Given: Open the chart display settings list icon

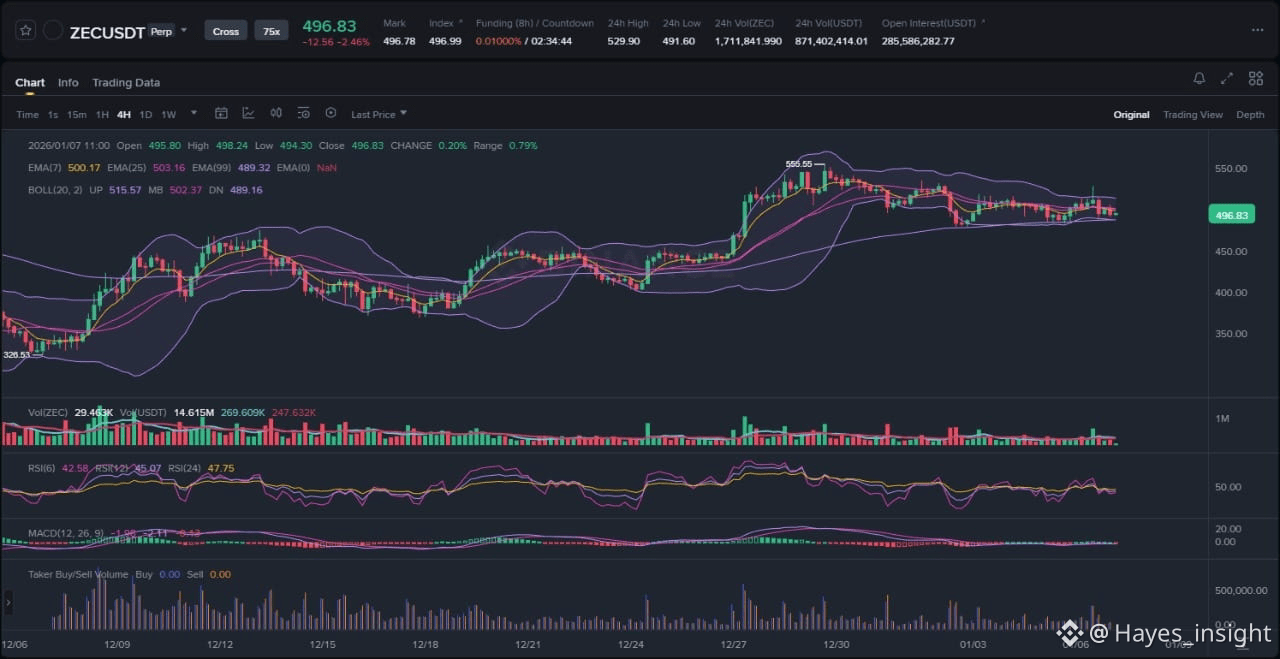Looking at the screenshot, I should (303, 114).
